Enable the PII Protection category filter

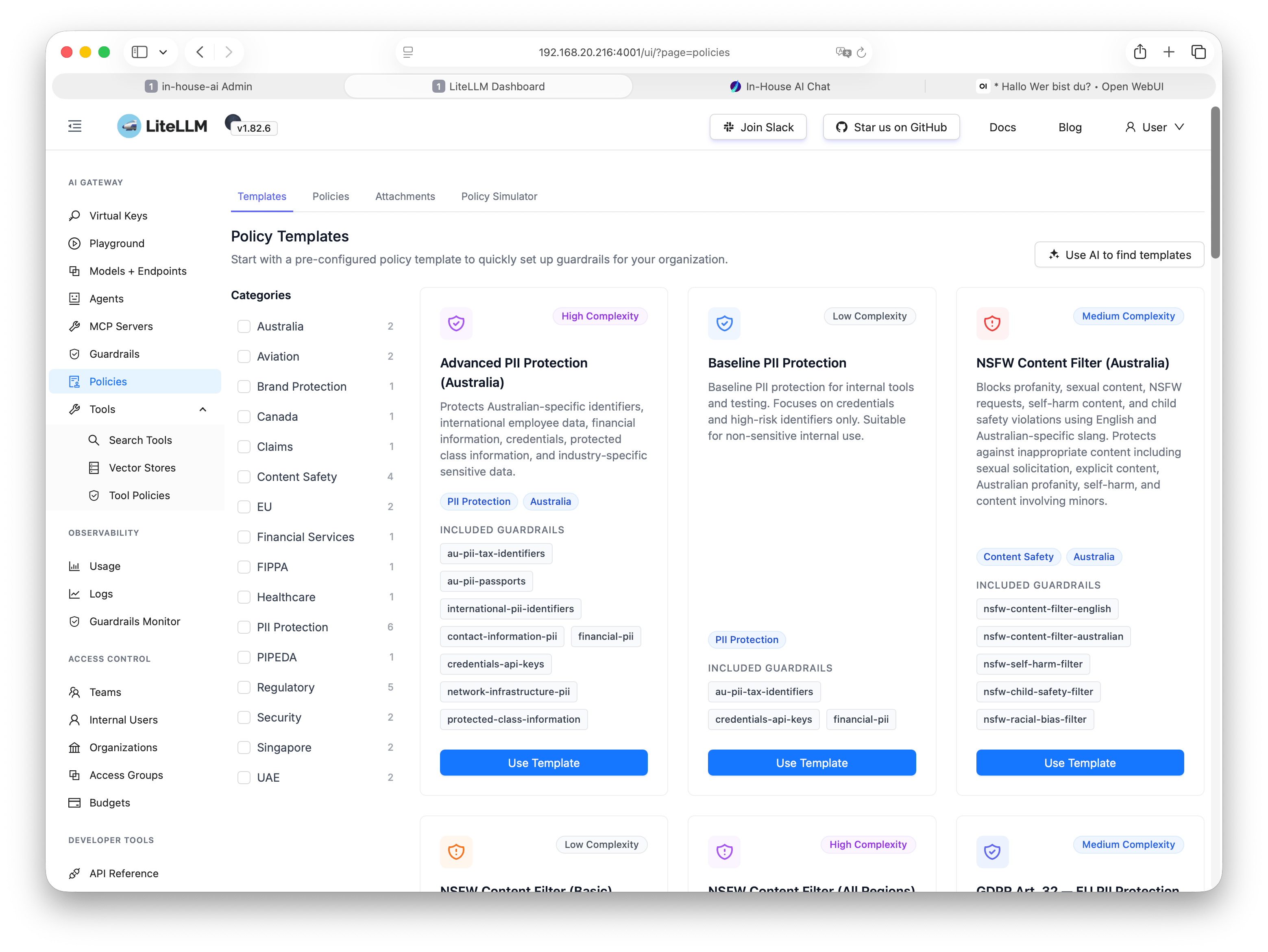click(x=244, y=627)
